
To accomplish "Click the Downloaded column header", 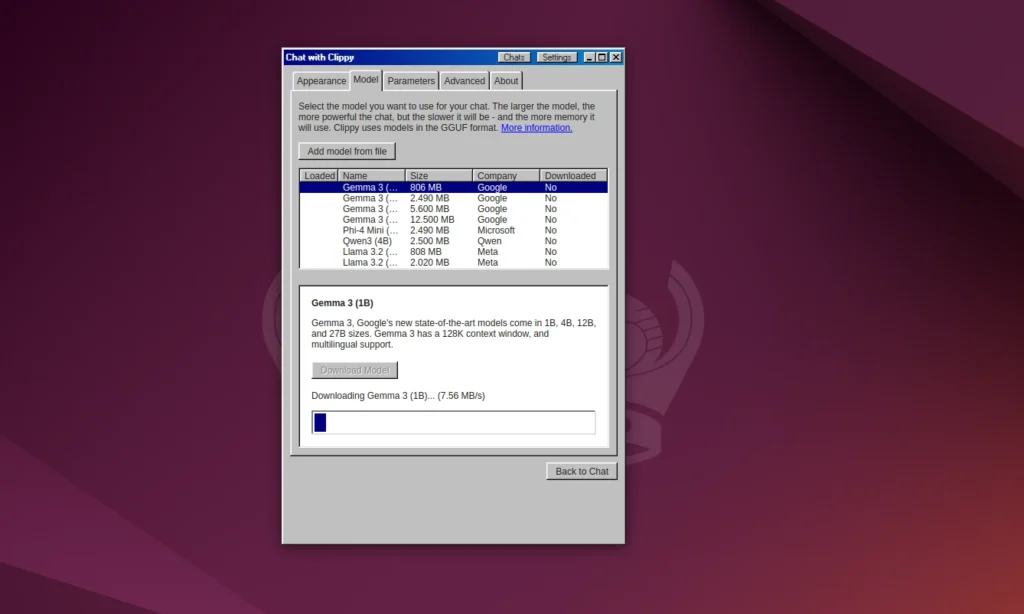I will (573, 176).
